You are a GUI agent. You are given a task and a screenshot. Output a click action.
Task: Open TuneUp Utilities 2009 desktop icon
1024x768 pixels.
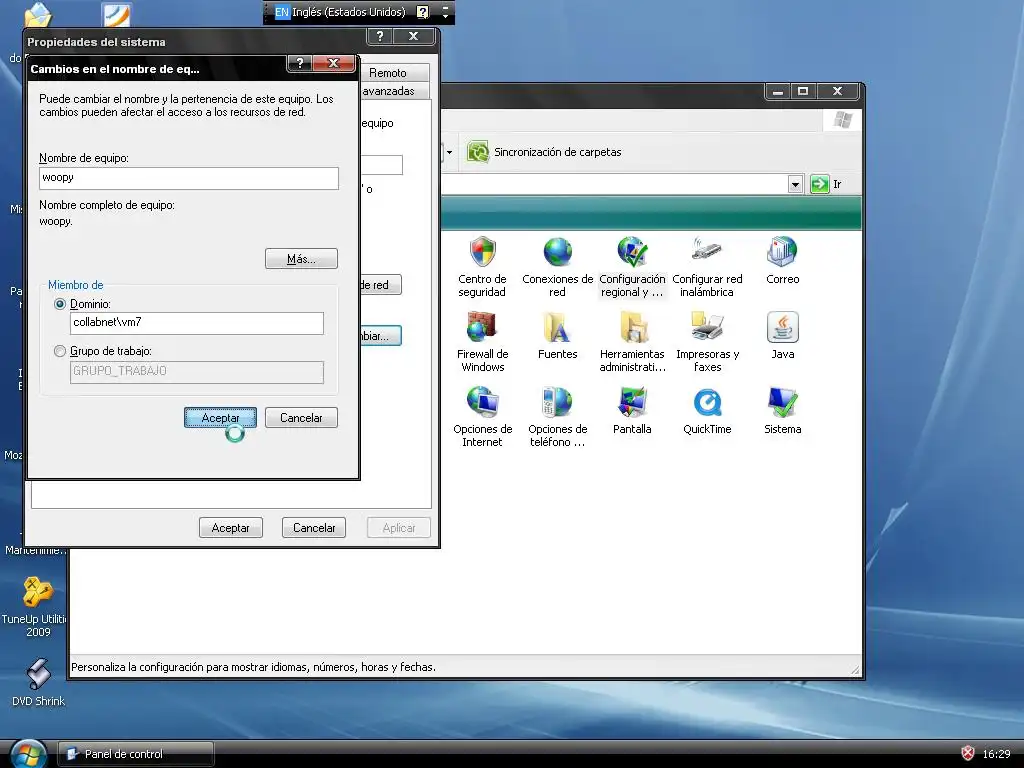pos(37,592)
